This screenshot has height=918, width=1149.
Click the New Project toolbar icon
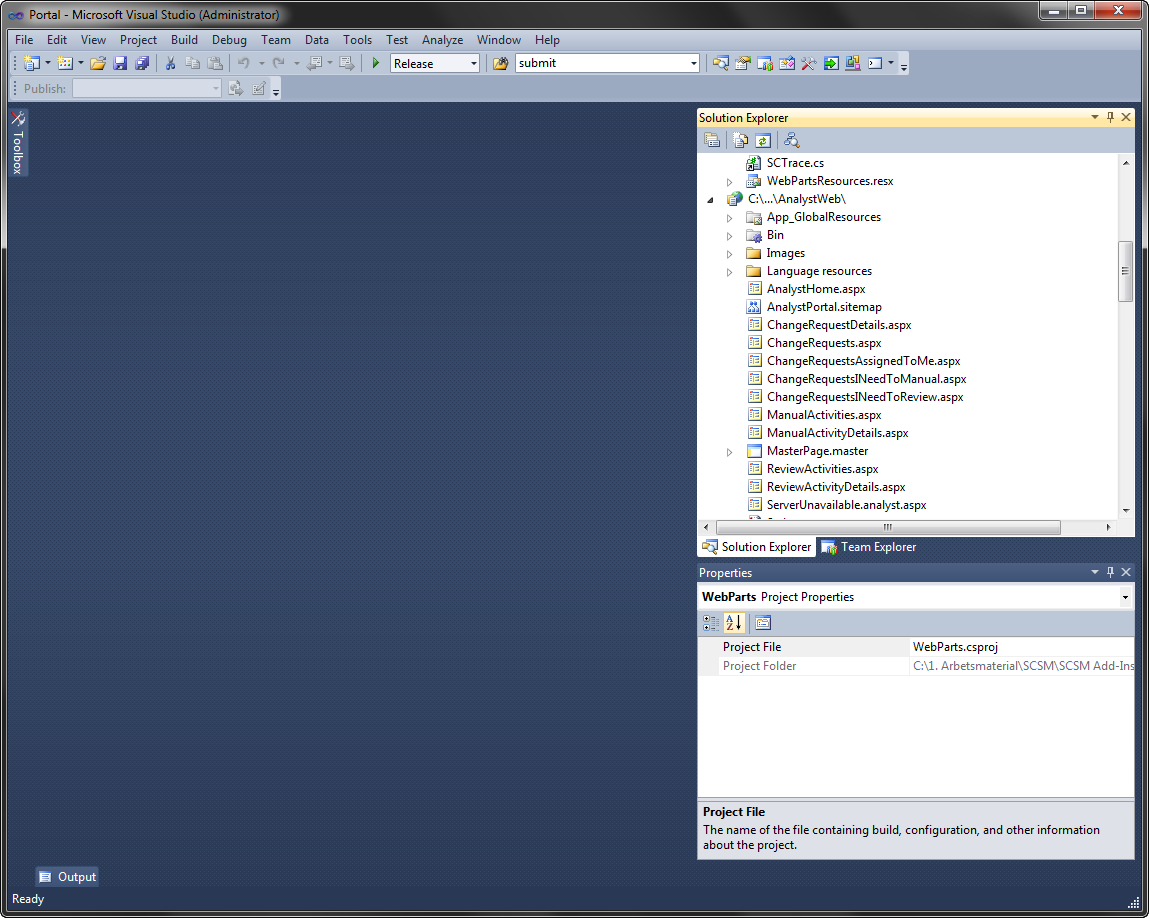(x=32, y=64)
